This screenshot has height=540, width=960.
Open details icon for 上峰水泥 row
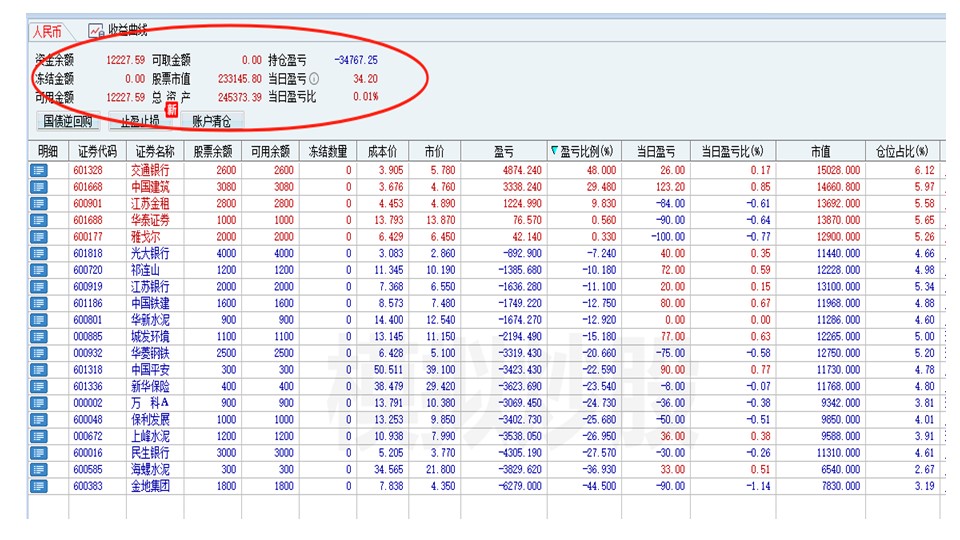coord(39,436)
